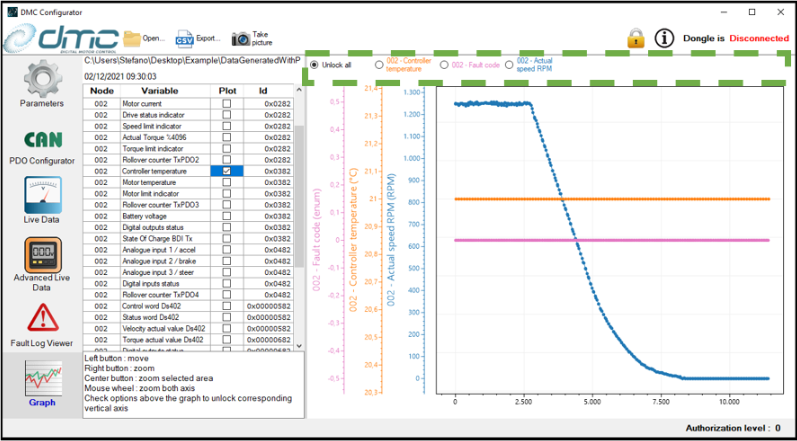
Task: Click the Id column header
Action: [268, 91]
